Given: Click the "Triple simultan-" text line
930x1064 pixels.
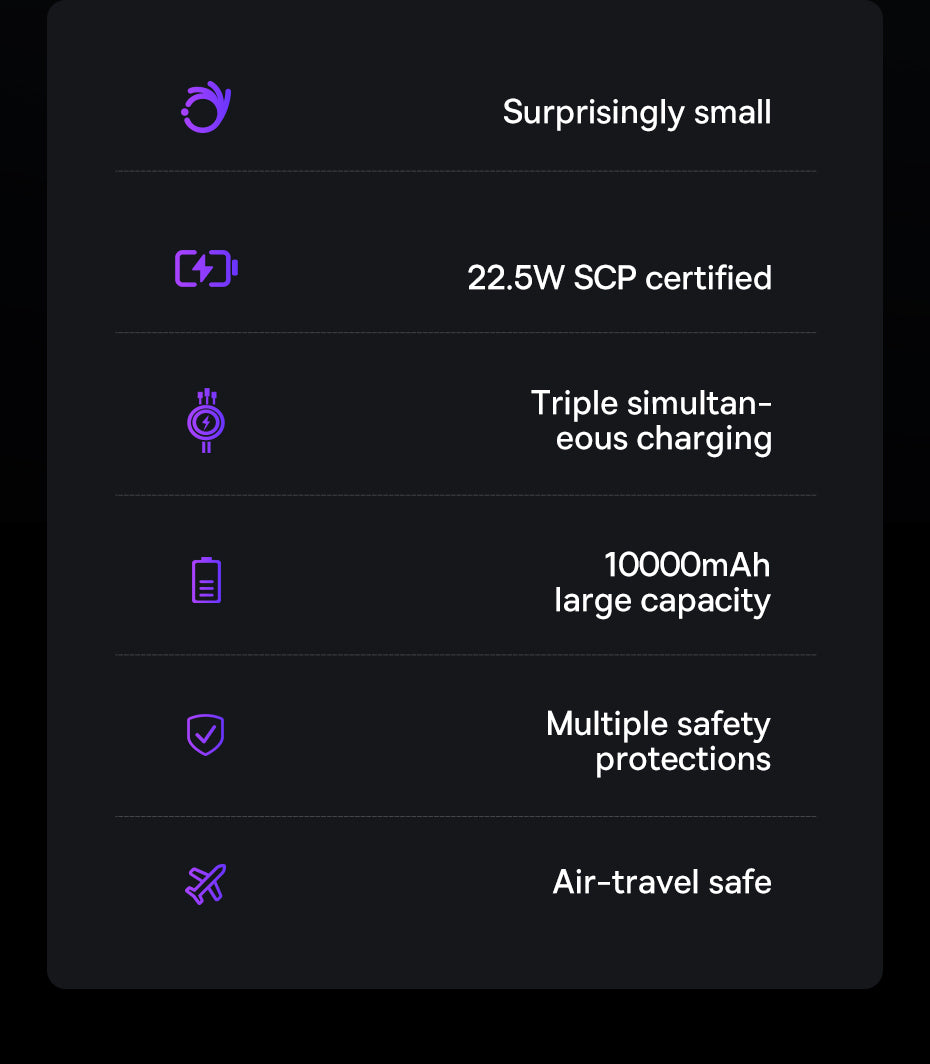Looking at the screenshot, I should click(x=651, y=403).
